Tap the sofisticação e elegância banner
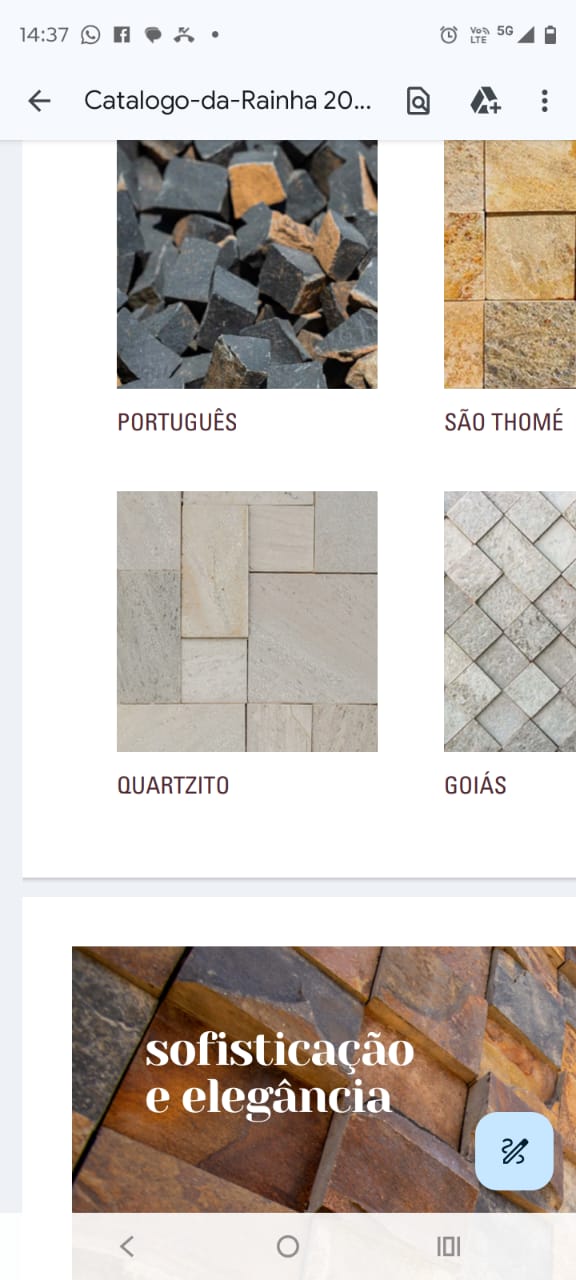This screenshot has height=1280, width=576. pos(324,1080)
